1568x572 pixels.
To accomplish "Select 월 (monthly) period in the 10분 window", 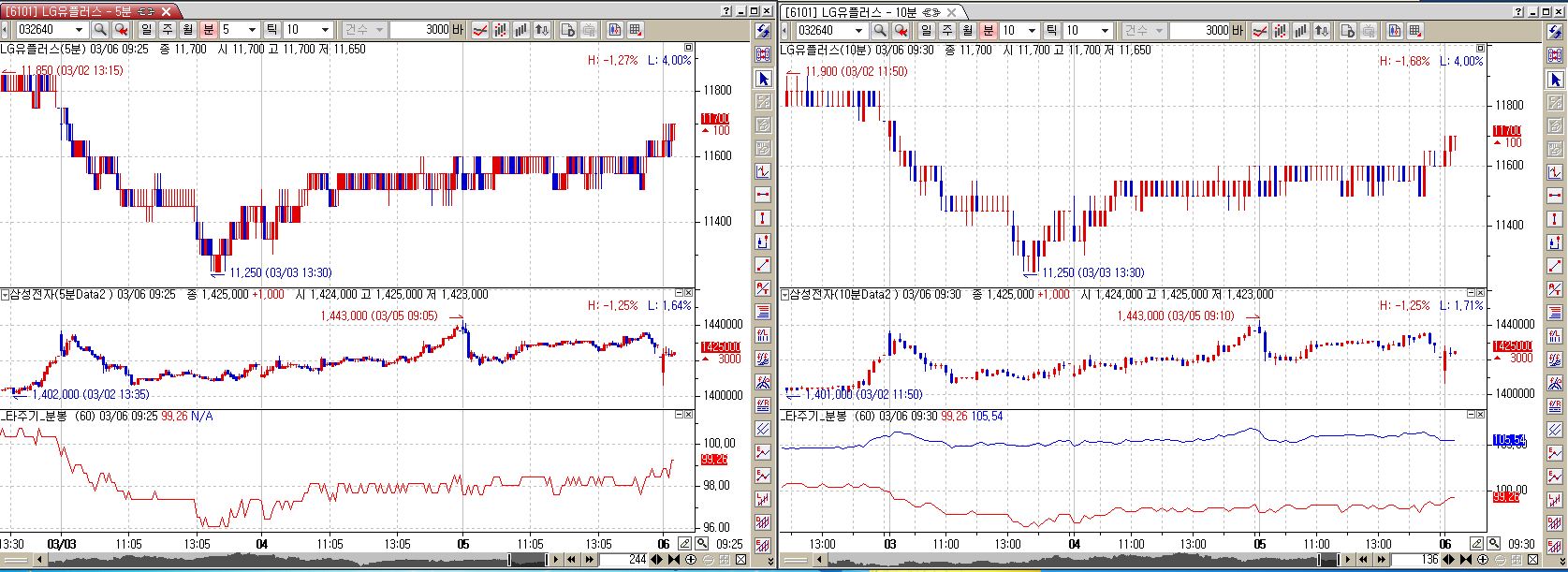I will pos(967,30).
